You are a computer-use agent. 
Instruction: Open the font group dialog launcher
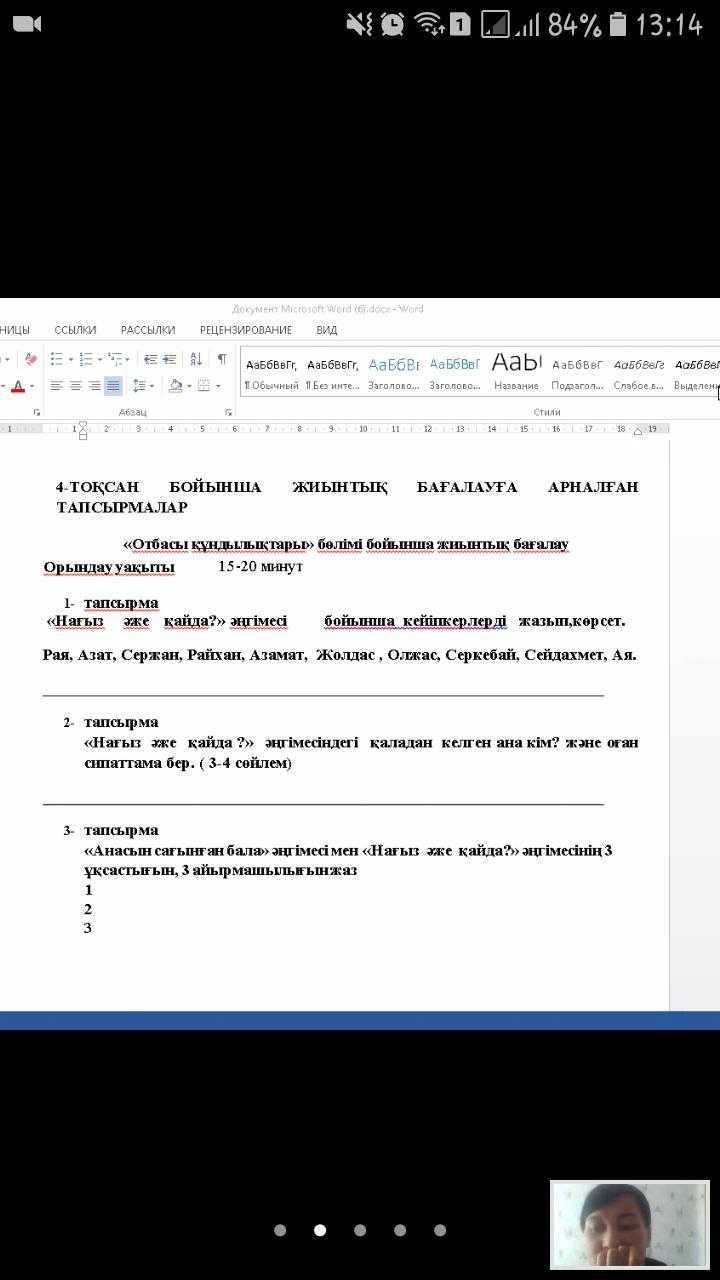click(37, 412)
